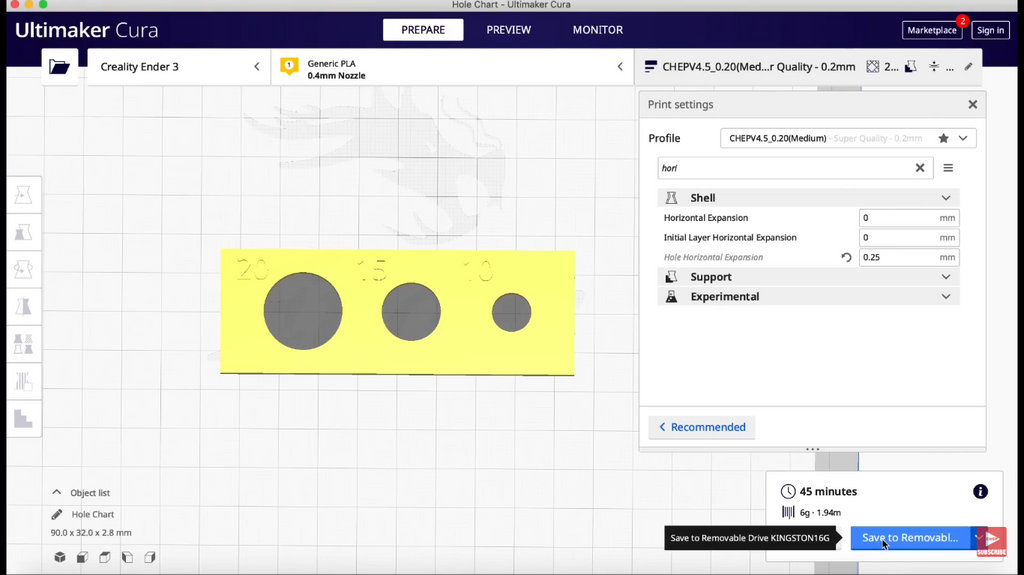Switch to left side view icon
1024x575 pixels.
(127, 557)
